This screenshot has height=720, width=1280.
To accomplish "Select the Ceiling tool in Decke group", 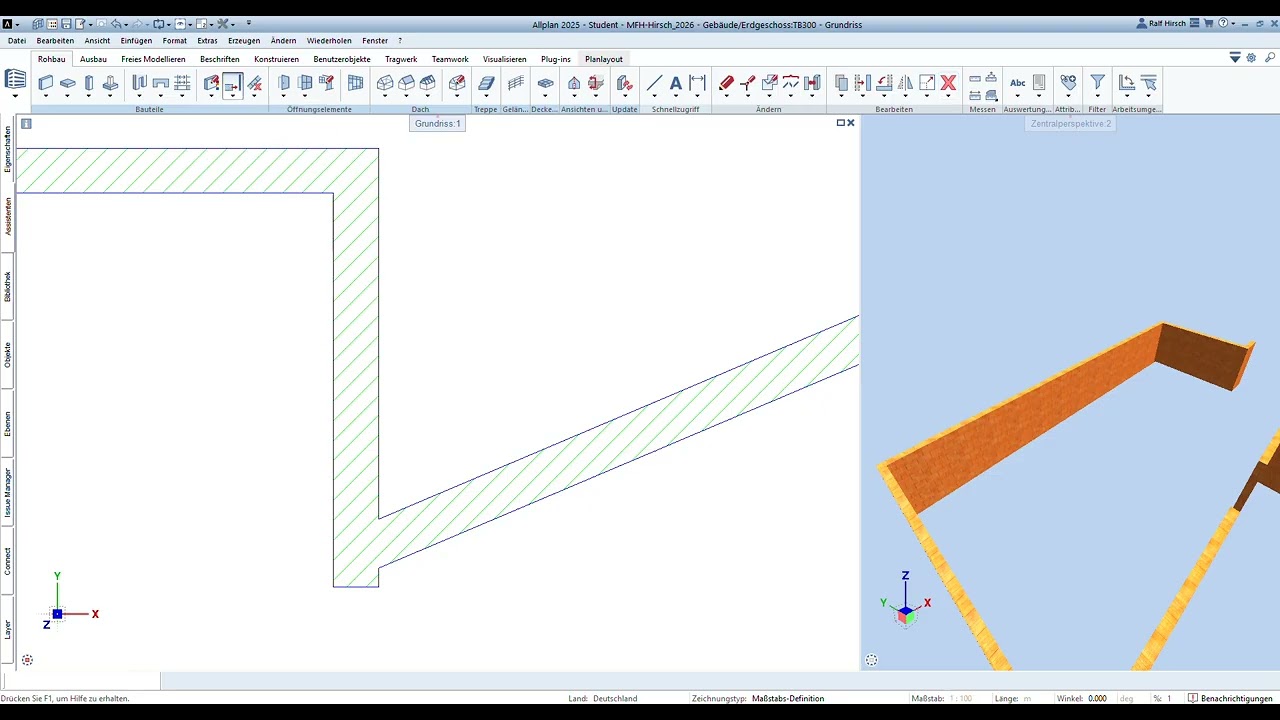I will coord(545,83).
